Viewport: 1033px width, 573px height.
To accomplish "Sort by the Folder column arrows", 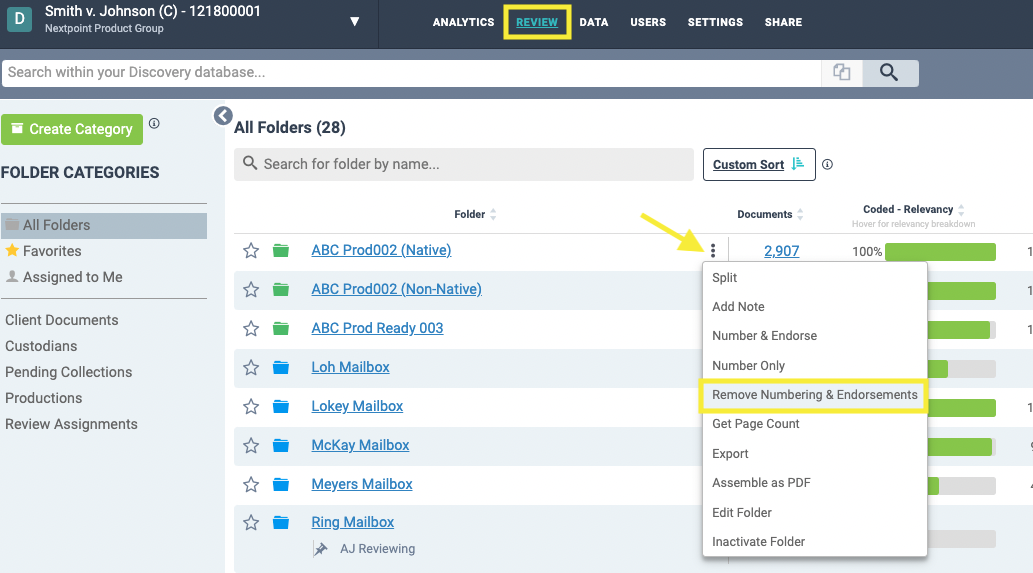I will click(x=493, y=214).
